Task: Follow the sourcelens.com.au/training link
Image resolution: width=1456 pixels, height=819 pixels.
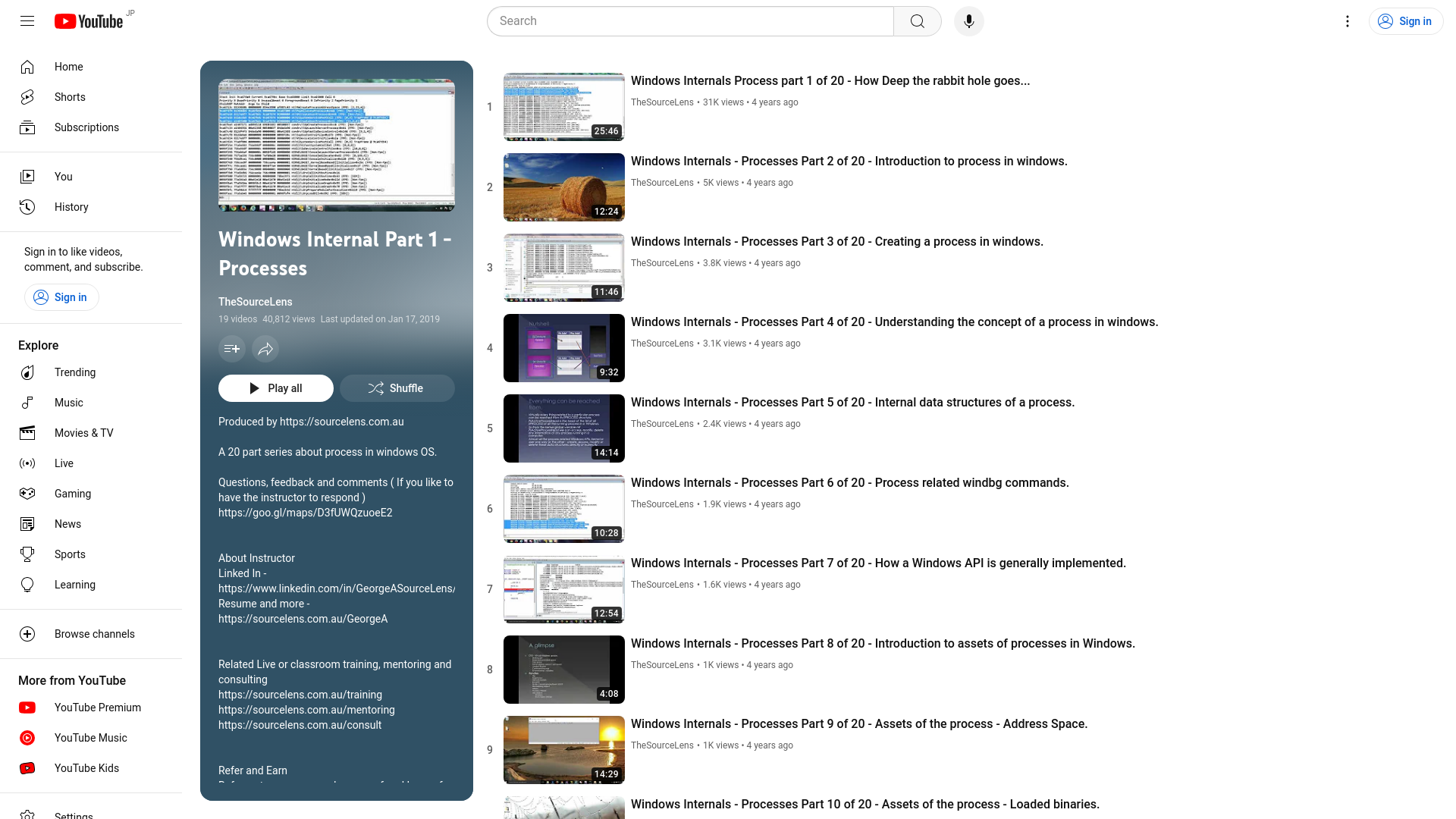Action: pos(300,695)
